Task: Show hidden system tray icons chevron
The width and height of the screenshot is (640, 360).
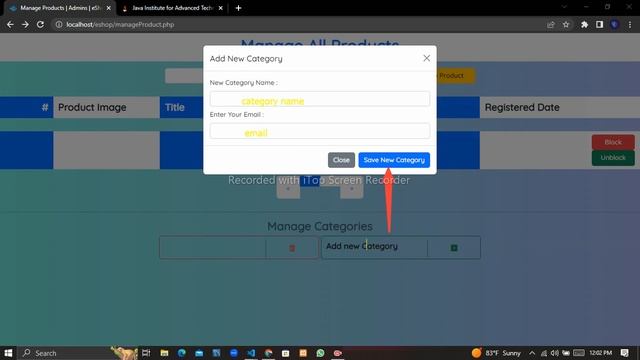Action: click(x=532, y=353)
